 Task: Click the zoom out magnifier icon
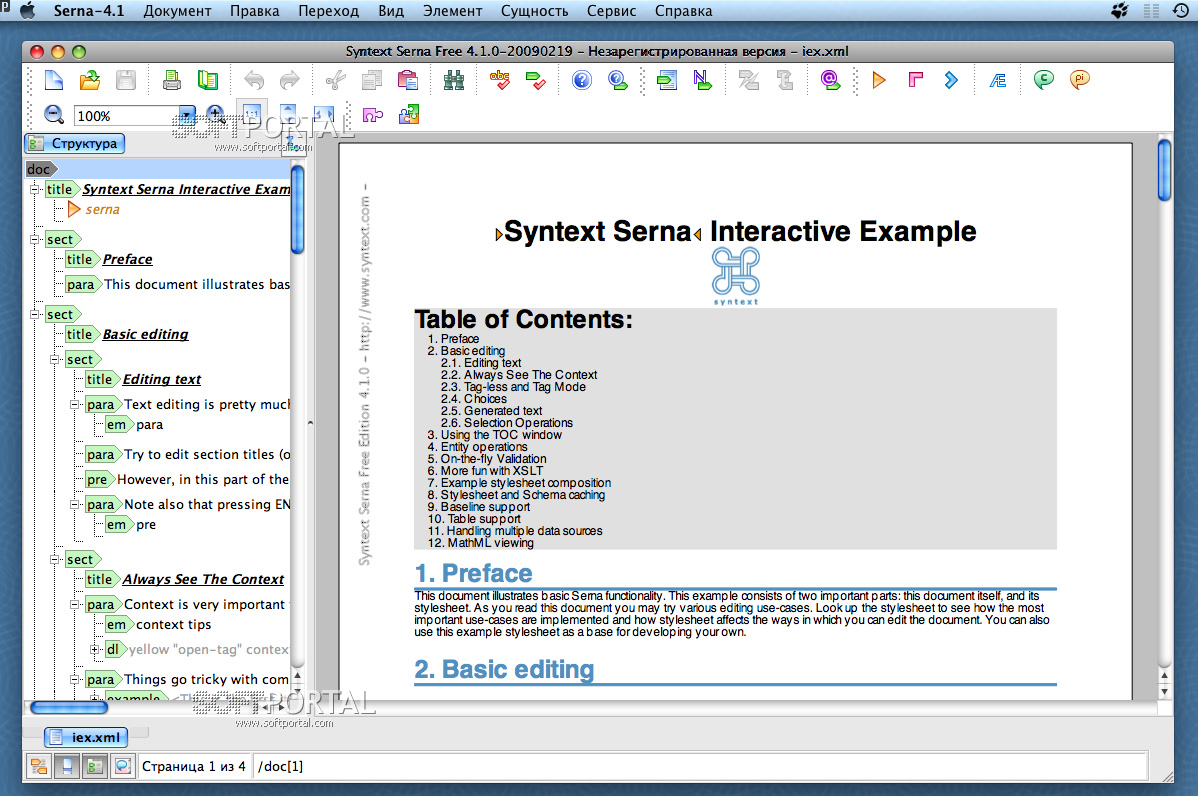[x=53, y=115]
